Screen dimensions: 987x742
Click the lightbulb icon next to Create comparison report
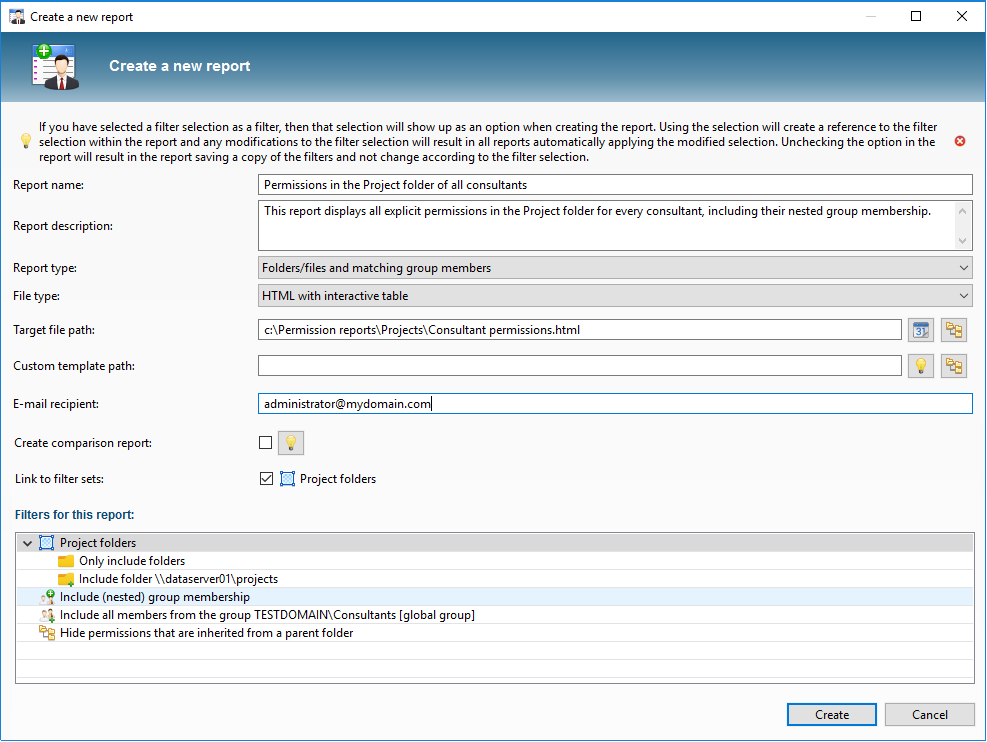(x=290, y=442)
